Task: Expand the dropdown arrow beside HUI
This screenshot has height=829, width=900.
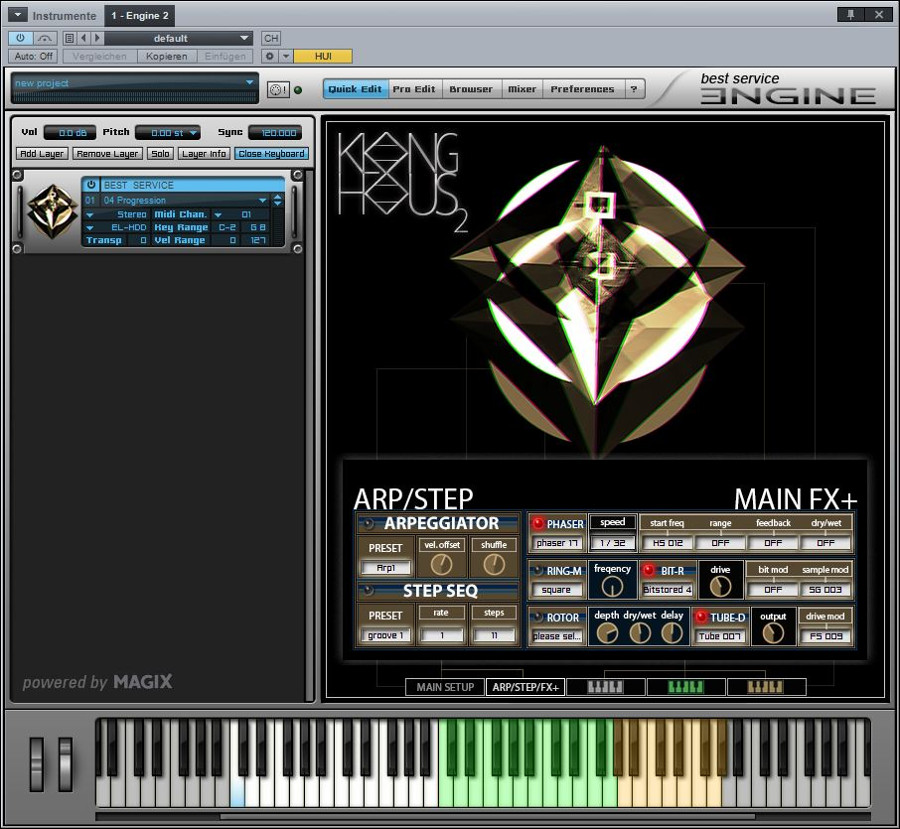Action: pyautogui.click(x=285, y=56)
